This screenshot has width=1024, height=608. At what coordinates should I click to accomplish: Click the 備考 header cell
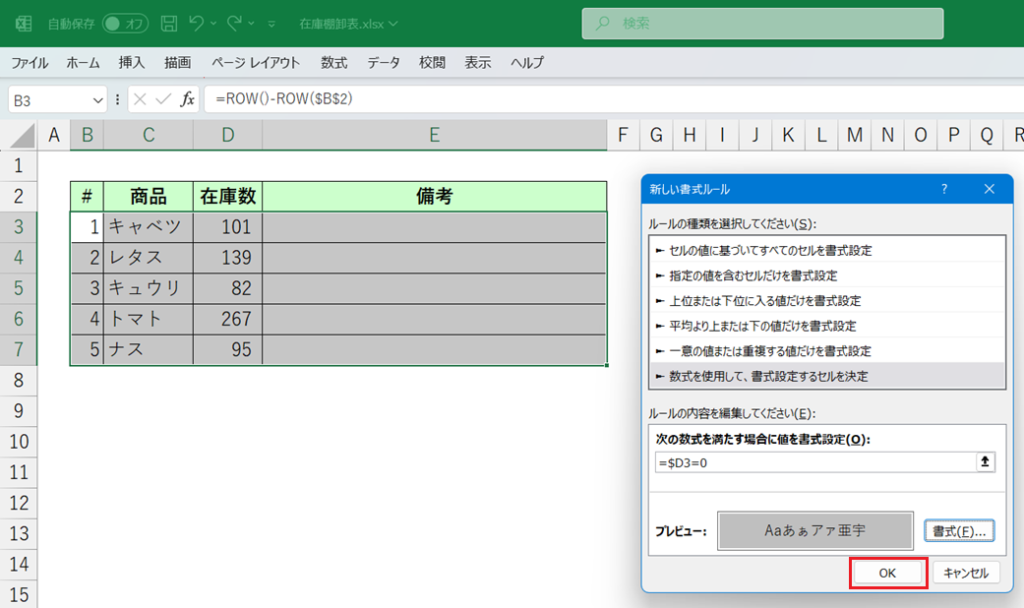click(434, 196)
